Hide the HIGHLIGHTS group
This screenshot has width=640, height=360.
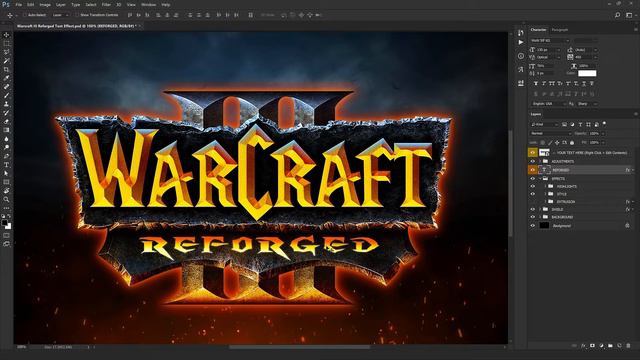(533, 186)
